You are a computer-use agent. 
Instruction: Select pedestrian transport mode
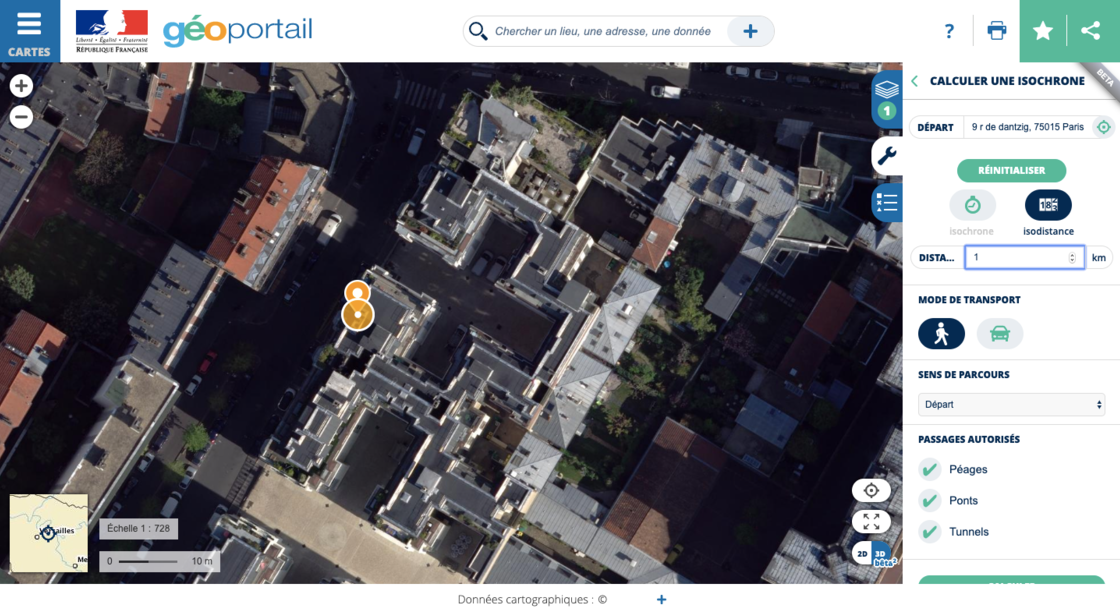941,333
